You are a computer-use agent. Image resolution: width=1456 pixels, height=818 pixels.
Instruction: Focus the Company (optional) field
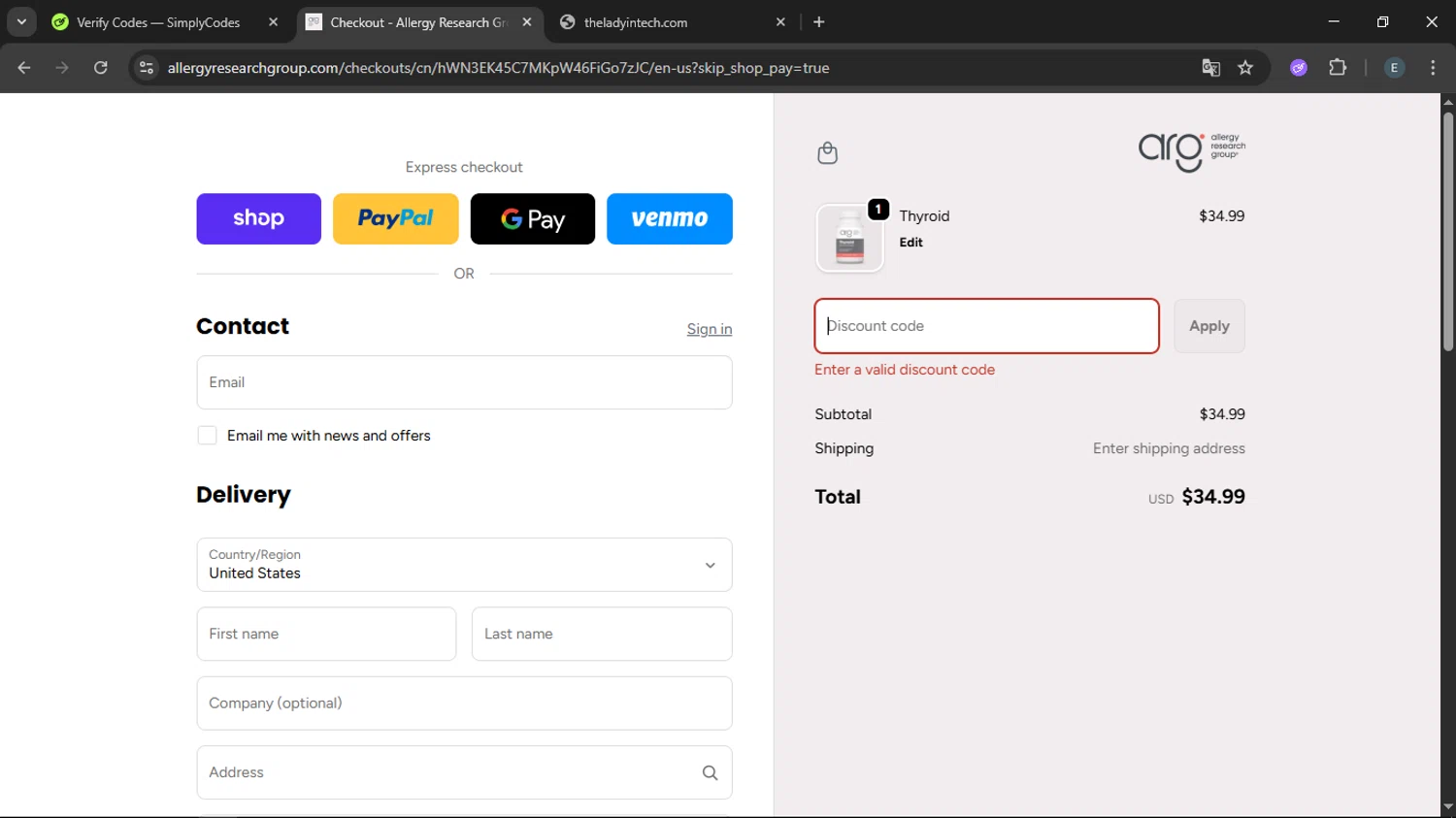click(x=464, y=703)
